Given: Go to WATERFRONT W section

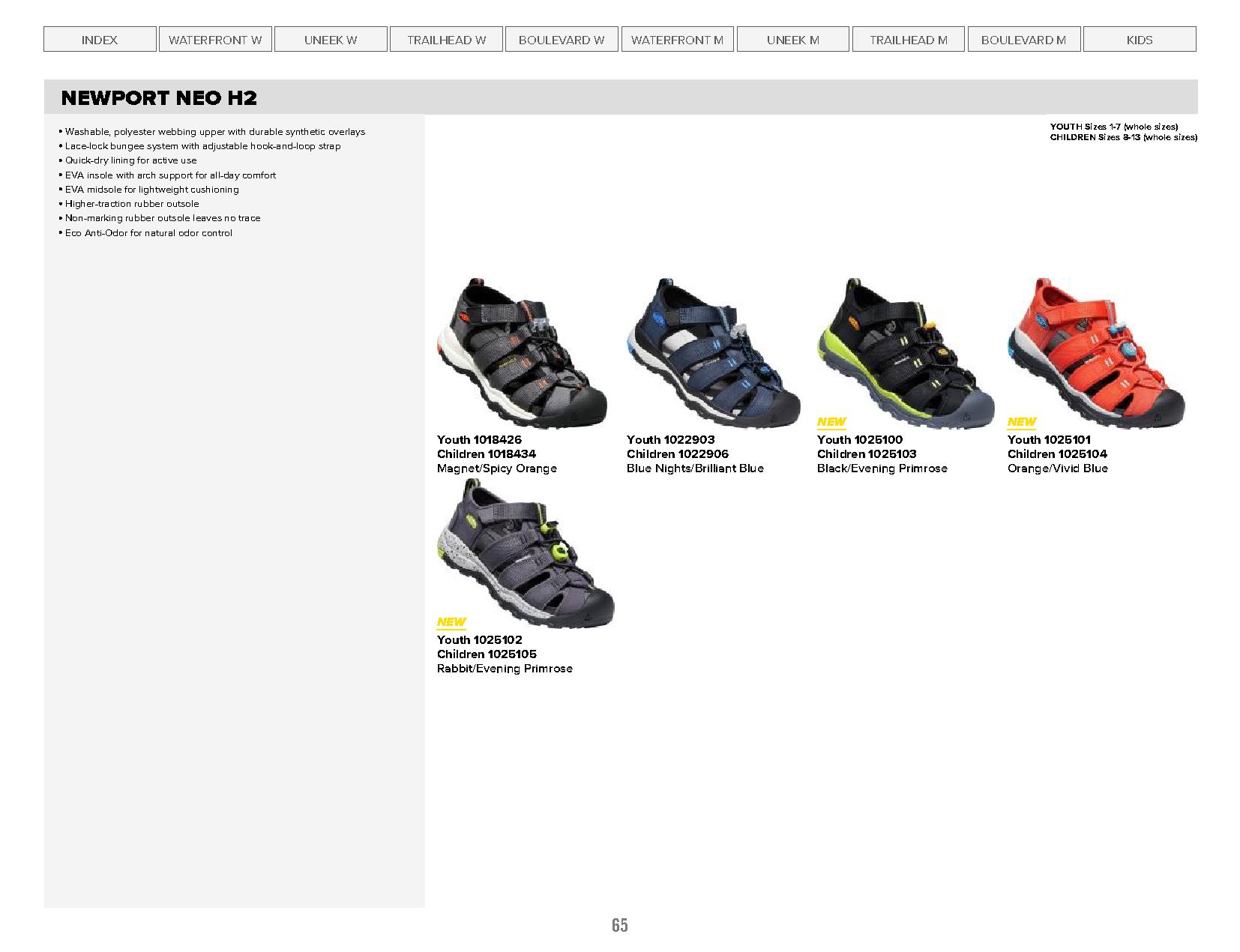Looking at the screenshot, I should 215,40.
